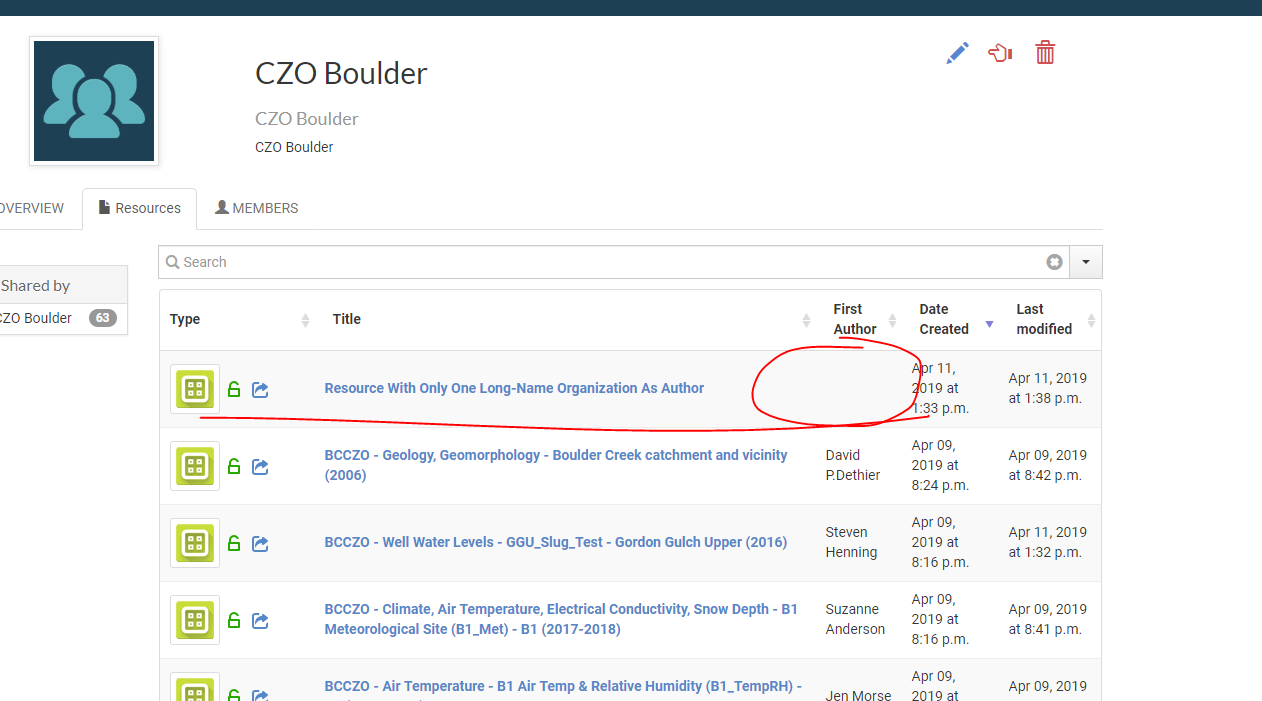Click the CZO Boulder group avatar image
Viewport: 1262px width, 701px height.
coord(94,101)
